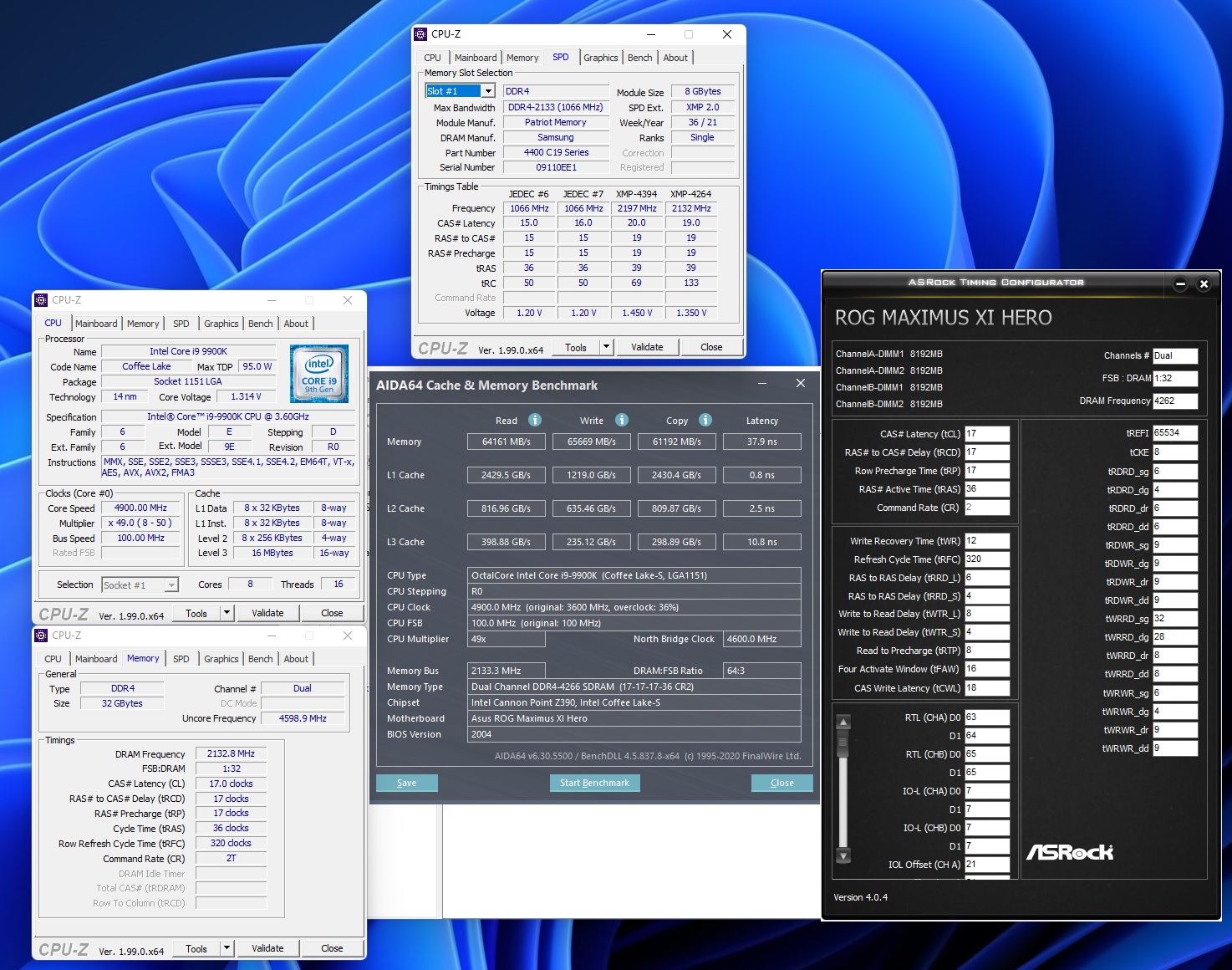This screenshot has height=970, width=1232.
Task: Click the ROG MAXIMUS XI HERO heading
Action: [944, 318]
